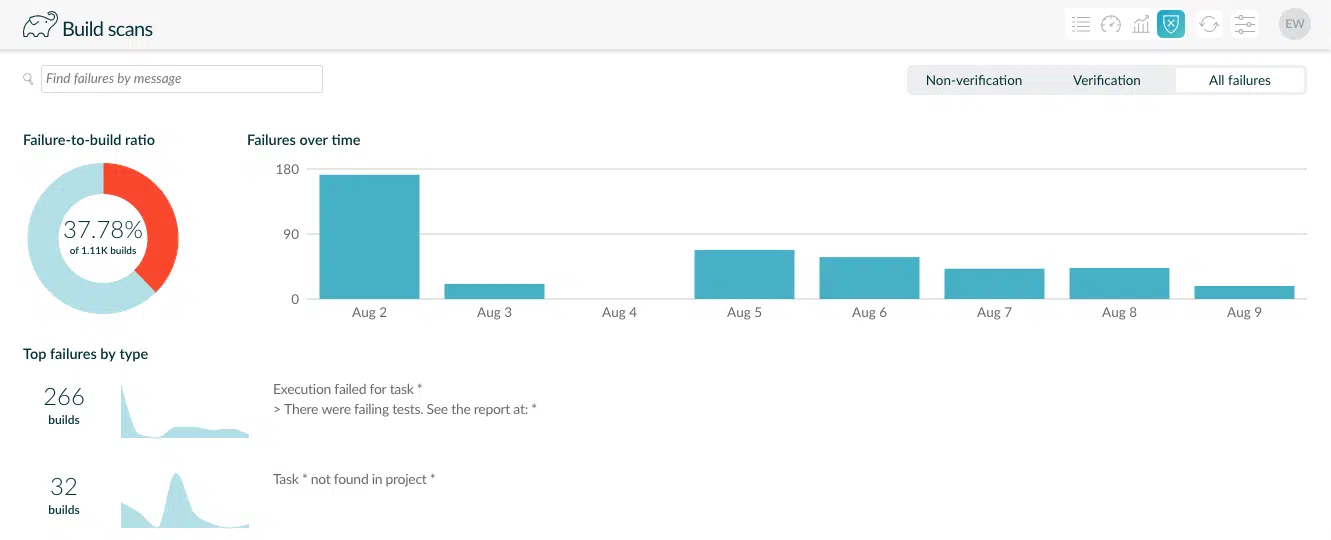Click the Find failures by message field
The image size is (1331, 540).
pos(181,79)
